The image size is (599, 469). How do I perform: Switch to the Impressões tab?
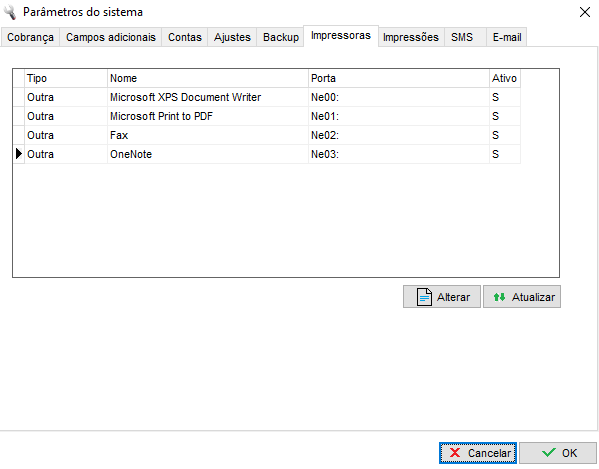point(411,37)
